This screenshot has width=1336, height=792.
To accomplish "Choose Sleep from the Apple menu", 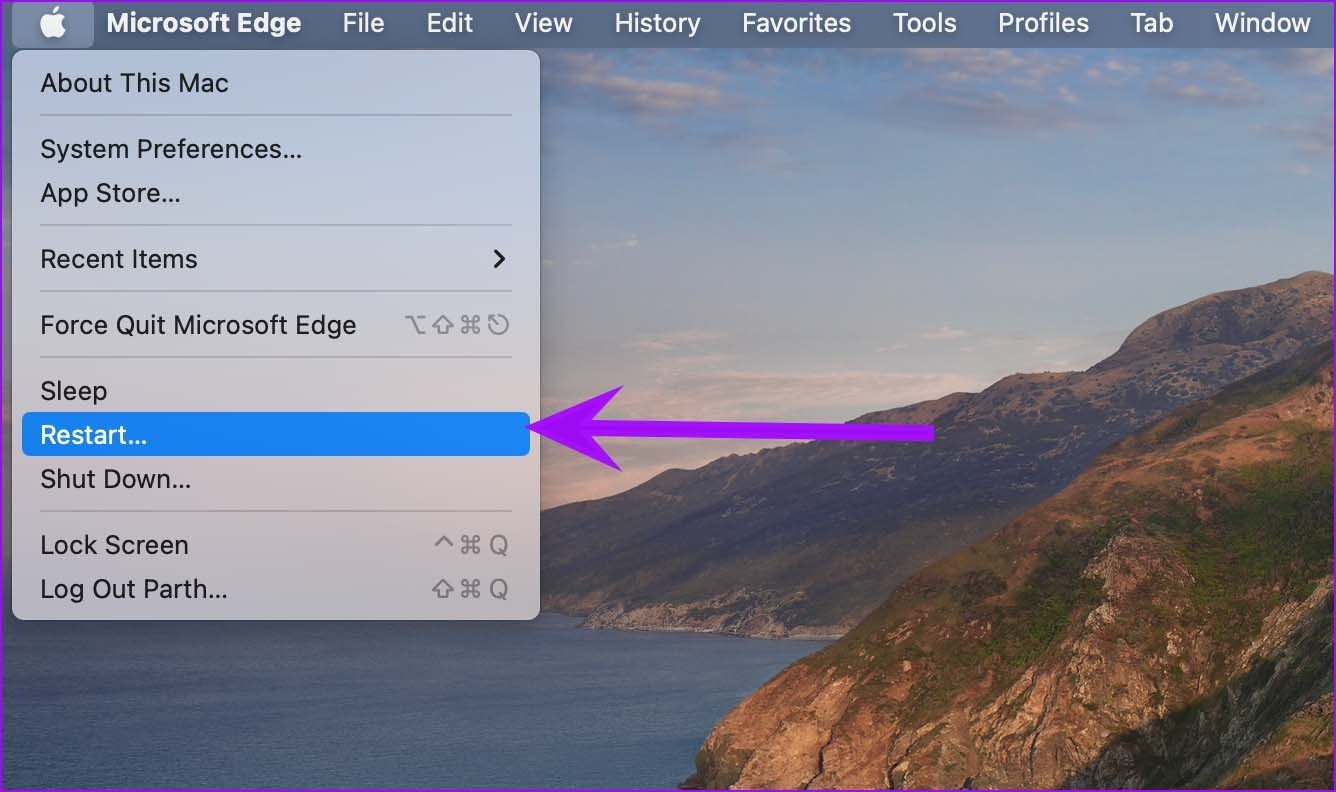I will point(276,391).
